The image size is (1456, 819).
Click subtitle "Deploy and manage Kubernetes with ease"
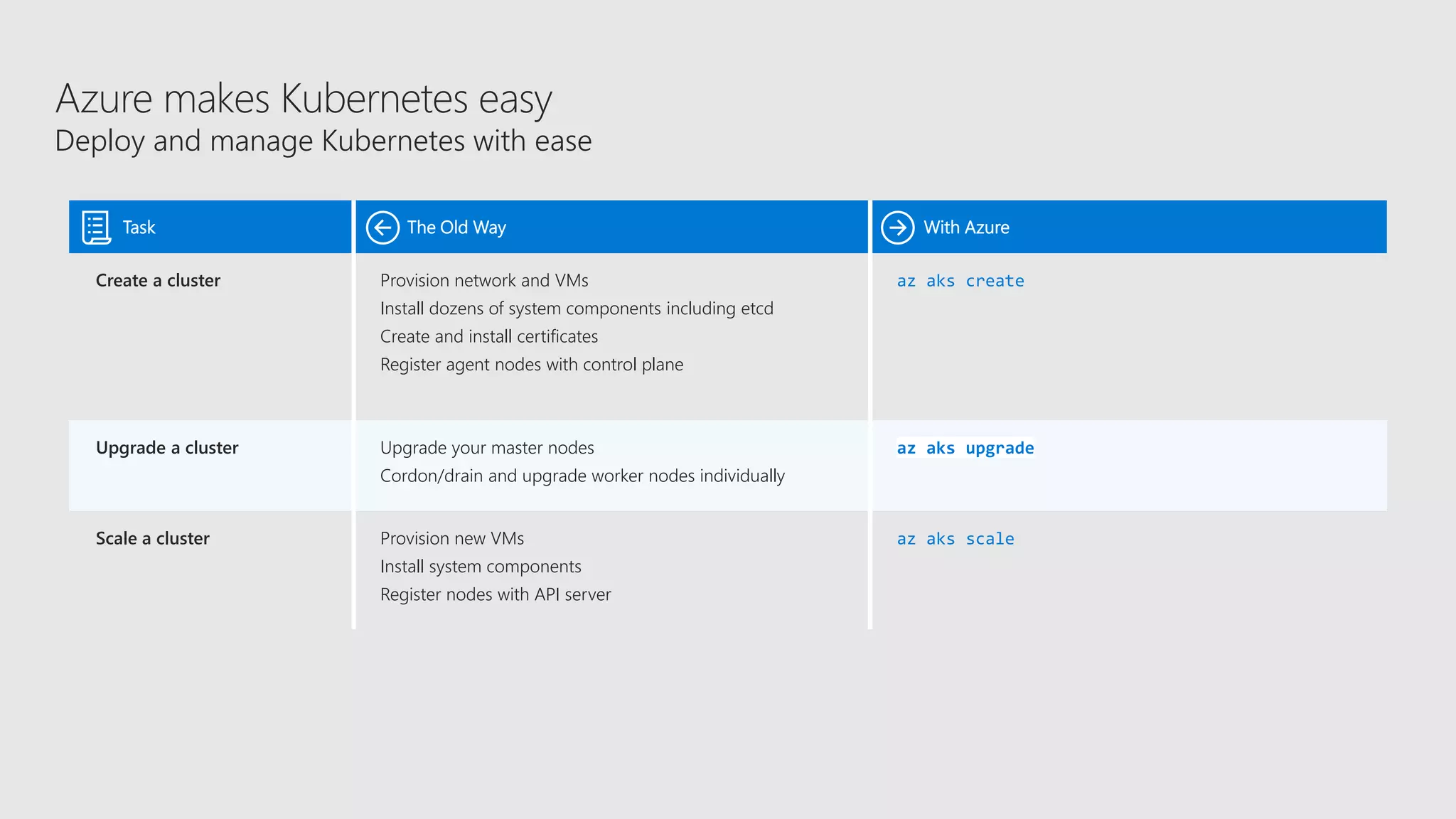[x=323, y=141]
